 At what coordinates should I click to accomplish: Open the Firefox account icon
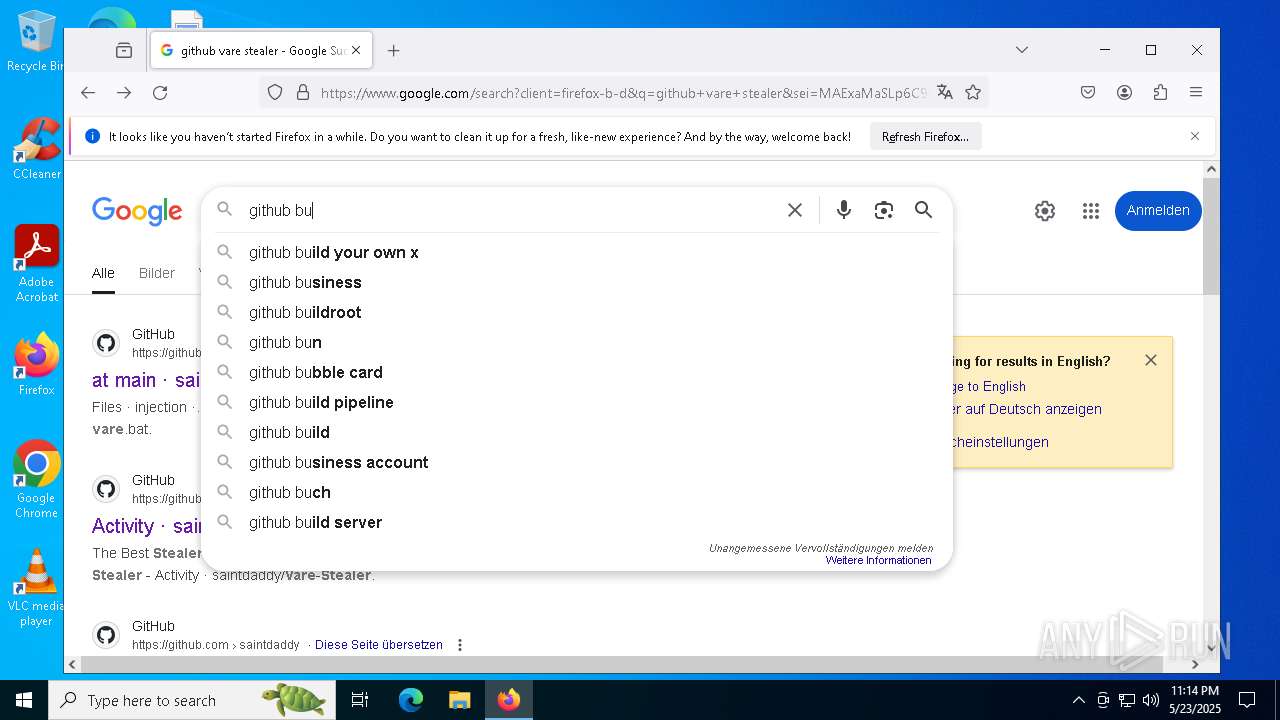click(x=1124, y=92)
